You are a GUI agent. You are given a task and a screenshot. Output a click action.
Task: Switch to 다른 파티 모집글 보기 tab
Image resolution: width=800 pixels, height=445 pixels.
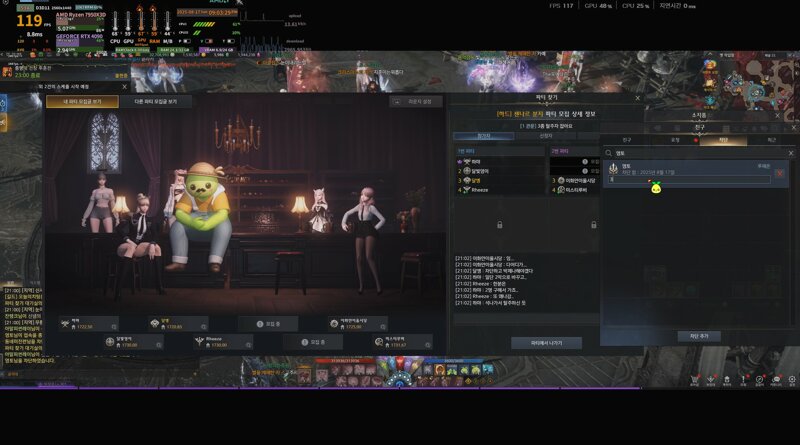pyautogui.click(x=156, y=102)
